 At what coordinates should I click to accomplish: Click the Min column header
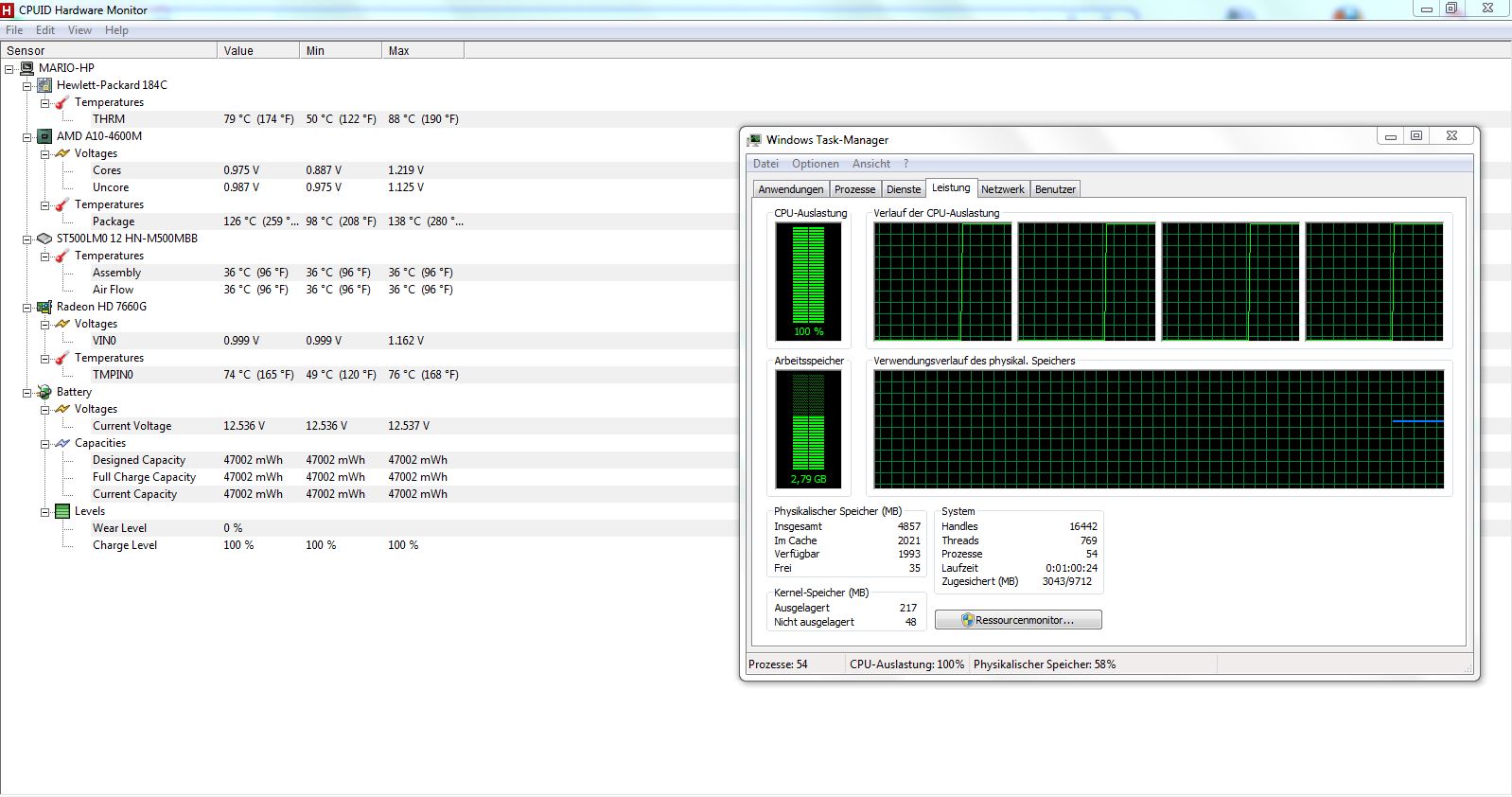coord(341,51)
